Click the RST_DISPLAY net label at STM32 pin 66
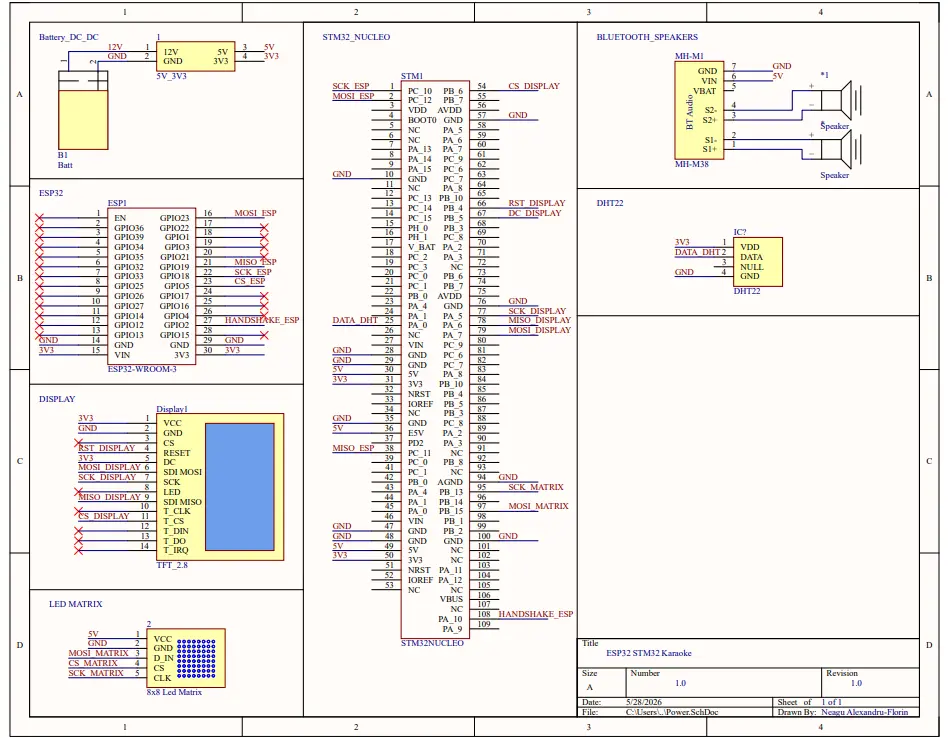 [537, 203]
